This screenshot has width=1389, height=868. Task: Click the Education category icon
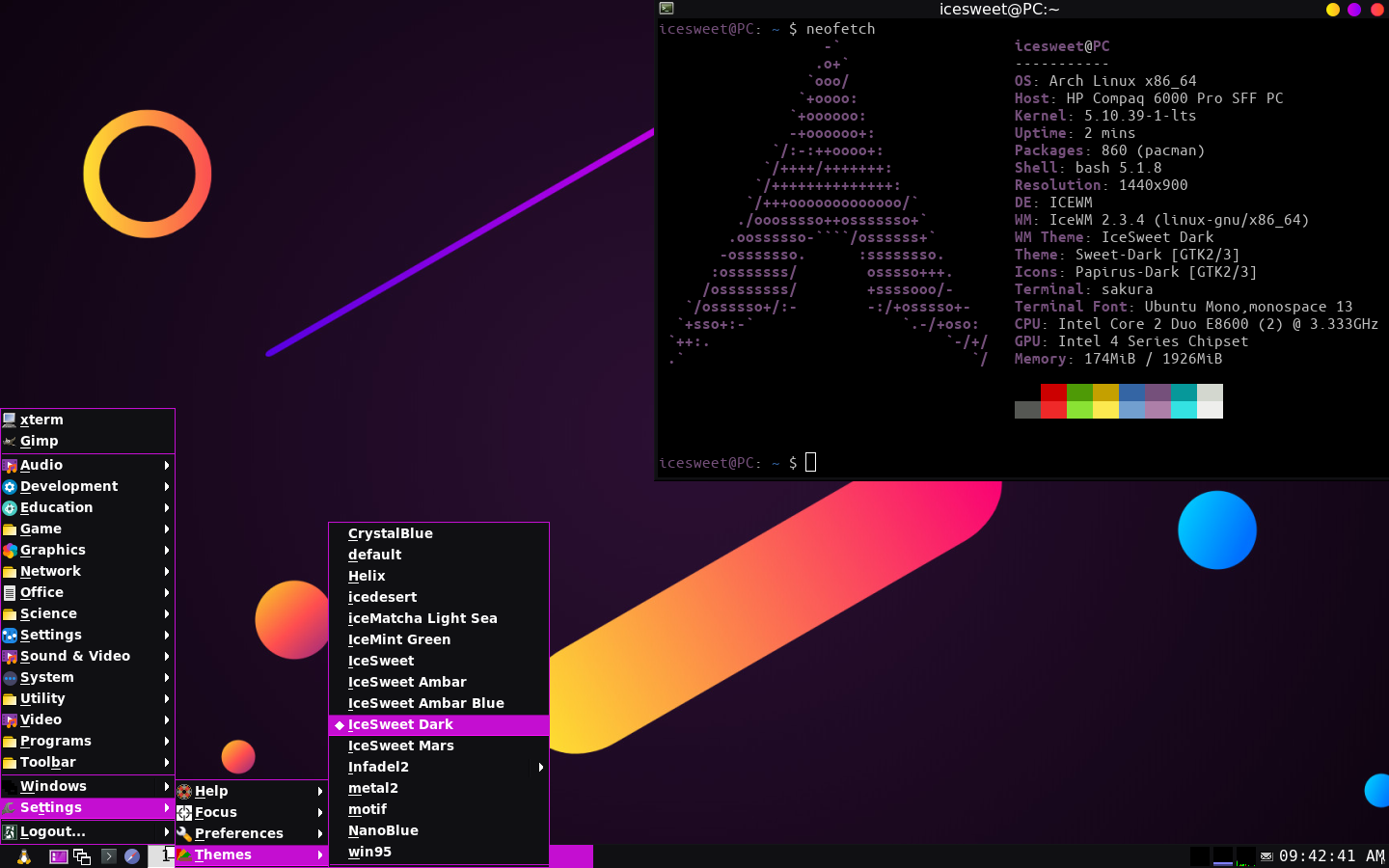point(10,507)
